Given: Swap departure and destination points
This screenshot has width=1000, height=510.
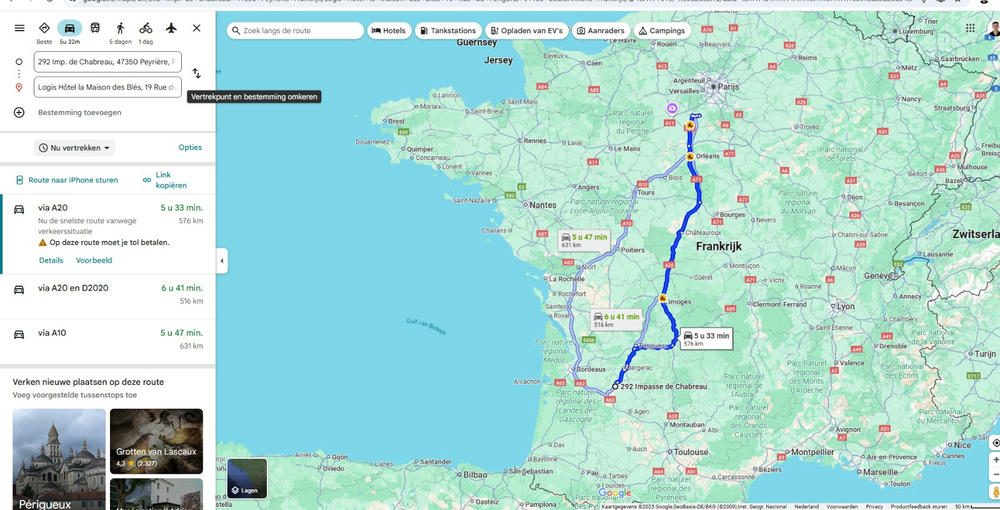Looking at the screenshot, I should point(197,73).
